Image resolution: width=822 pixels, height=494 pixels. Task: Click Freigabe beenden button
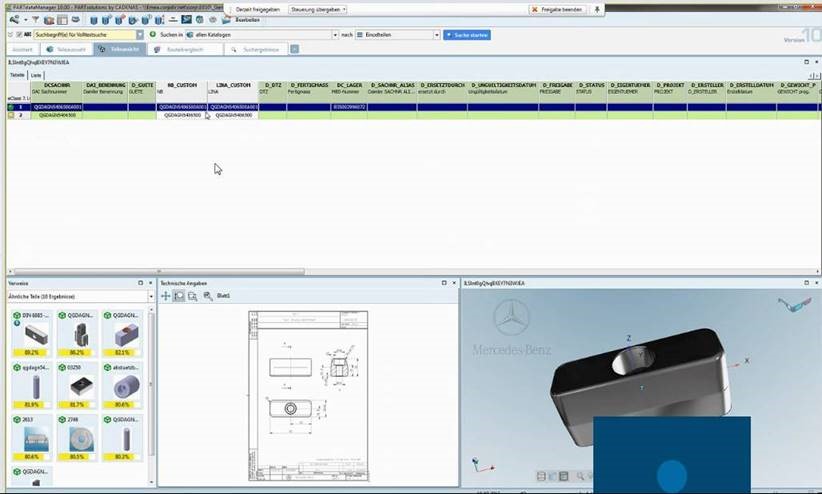pos(560,9)
